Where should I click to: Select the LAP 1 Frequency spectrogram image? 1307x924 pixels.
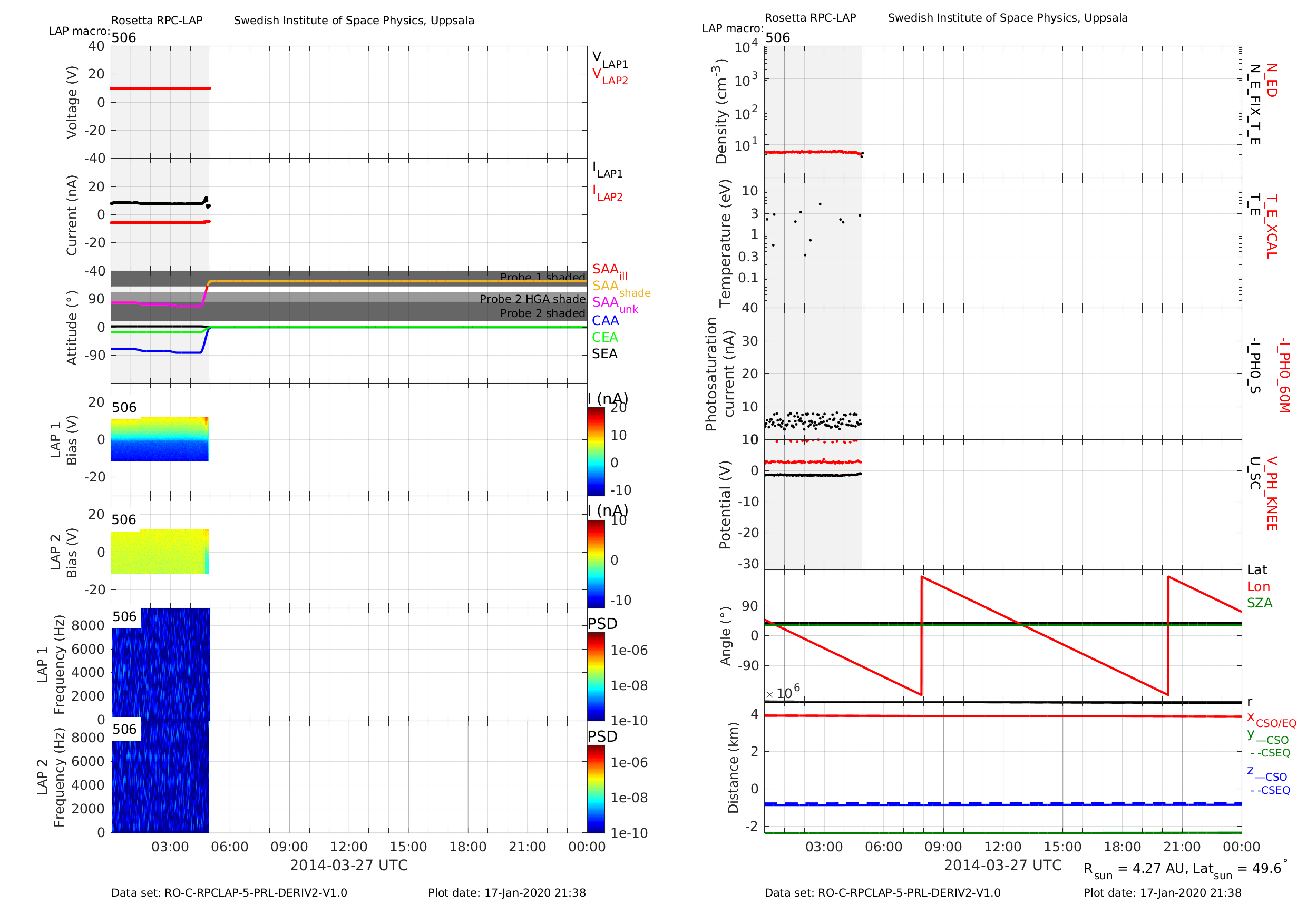161,664
